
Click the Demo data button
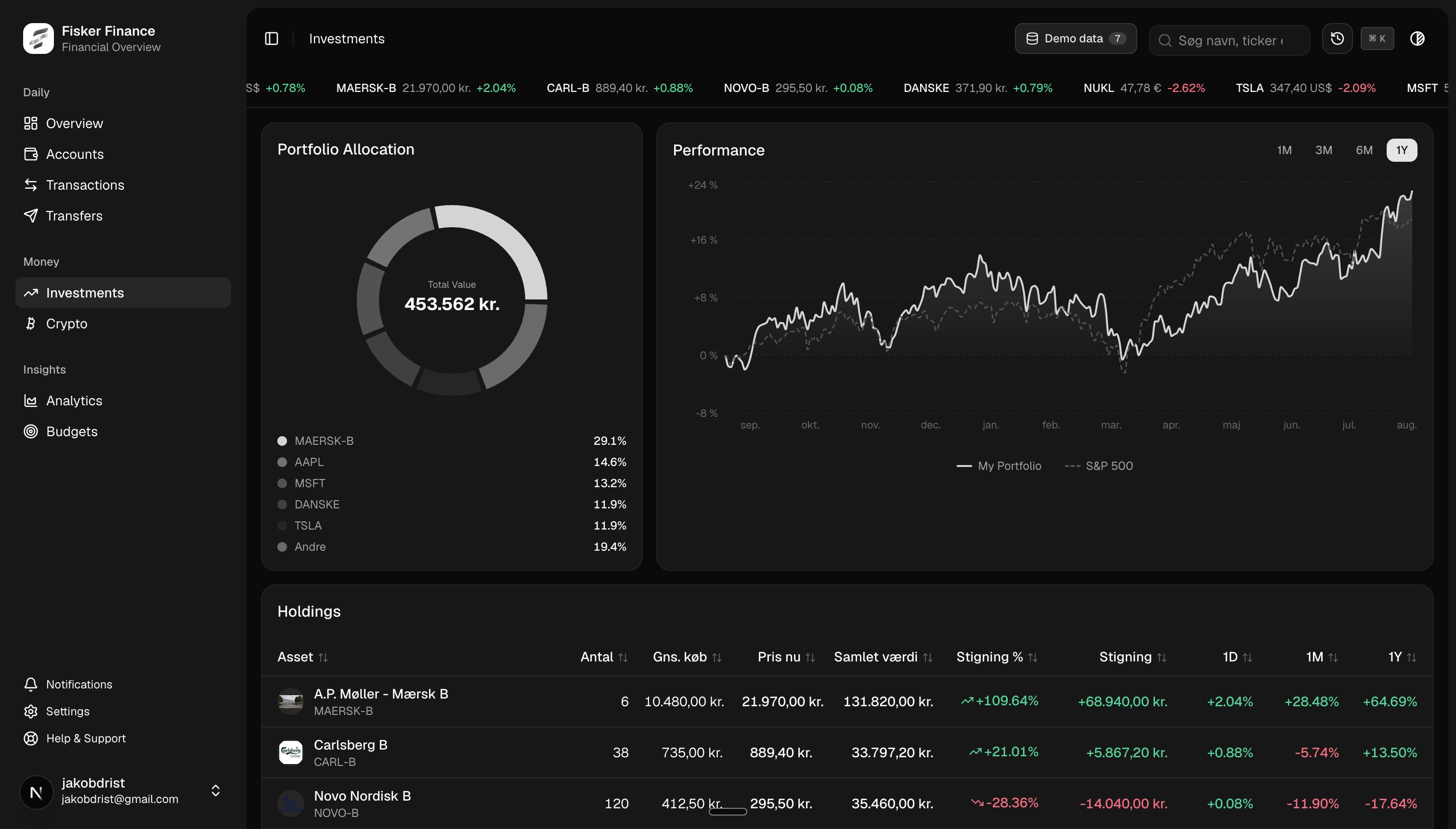[1076, 39]
